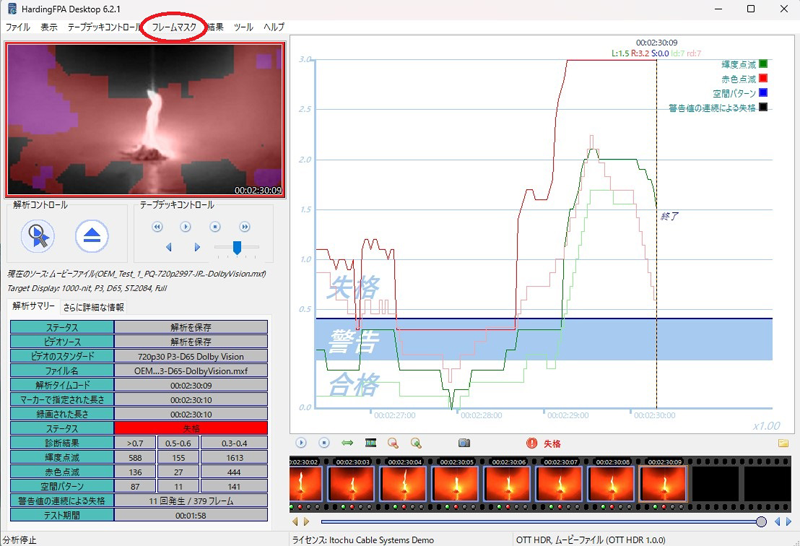Click the tape deck stop button
This screenshot has width=800, height=546.
[x=215, y=227]
